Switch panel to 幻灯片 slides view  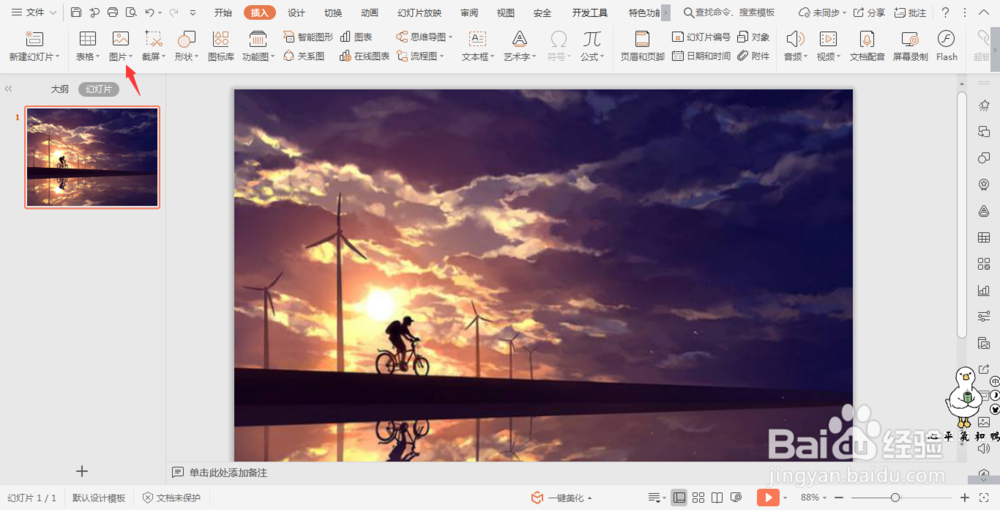(x=98, y=89)
